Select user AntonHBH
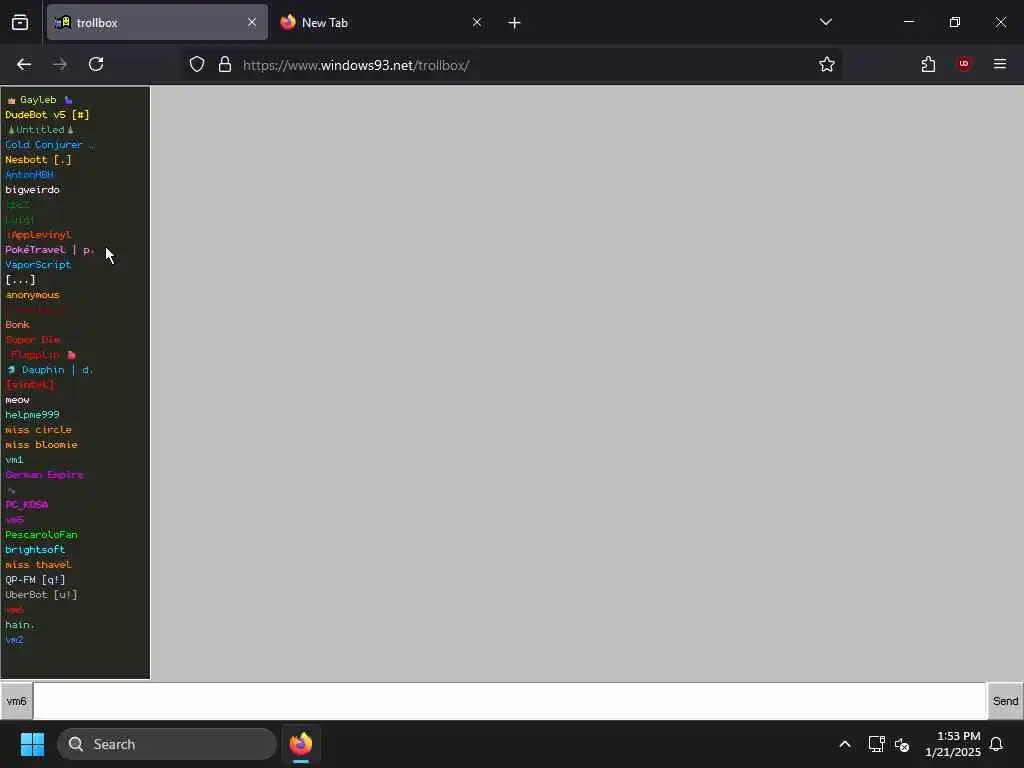 pyautogui.click(x=29, y=175)
